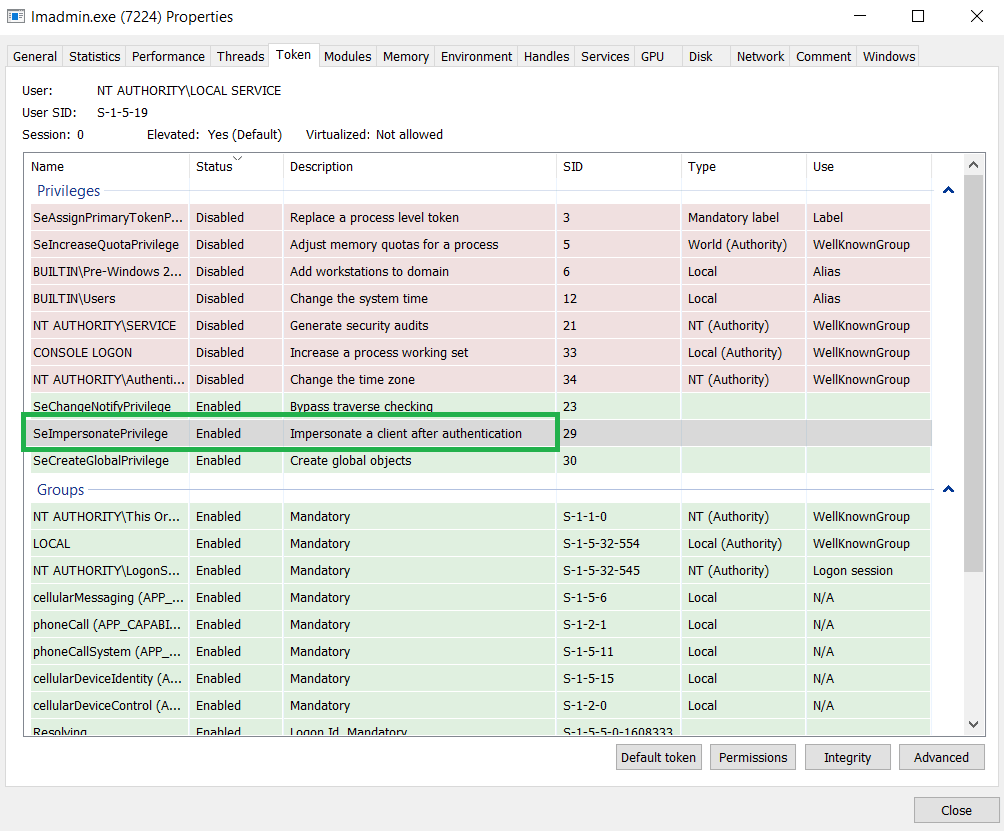
Task: Switch to the Windows tab
Action: tap(889, 56)
